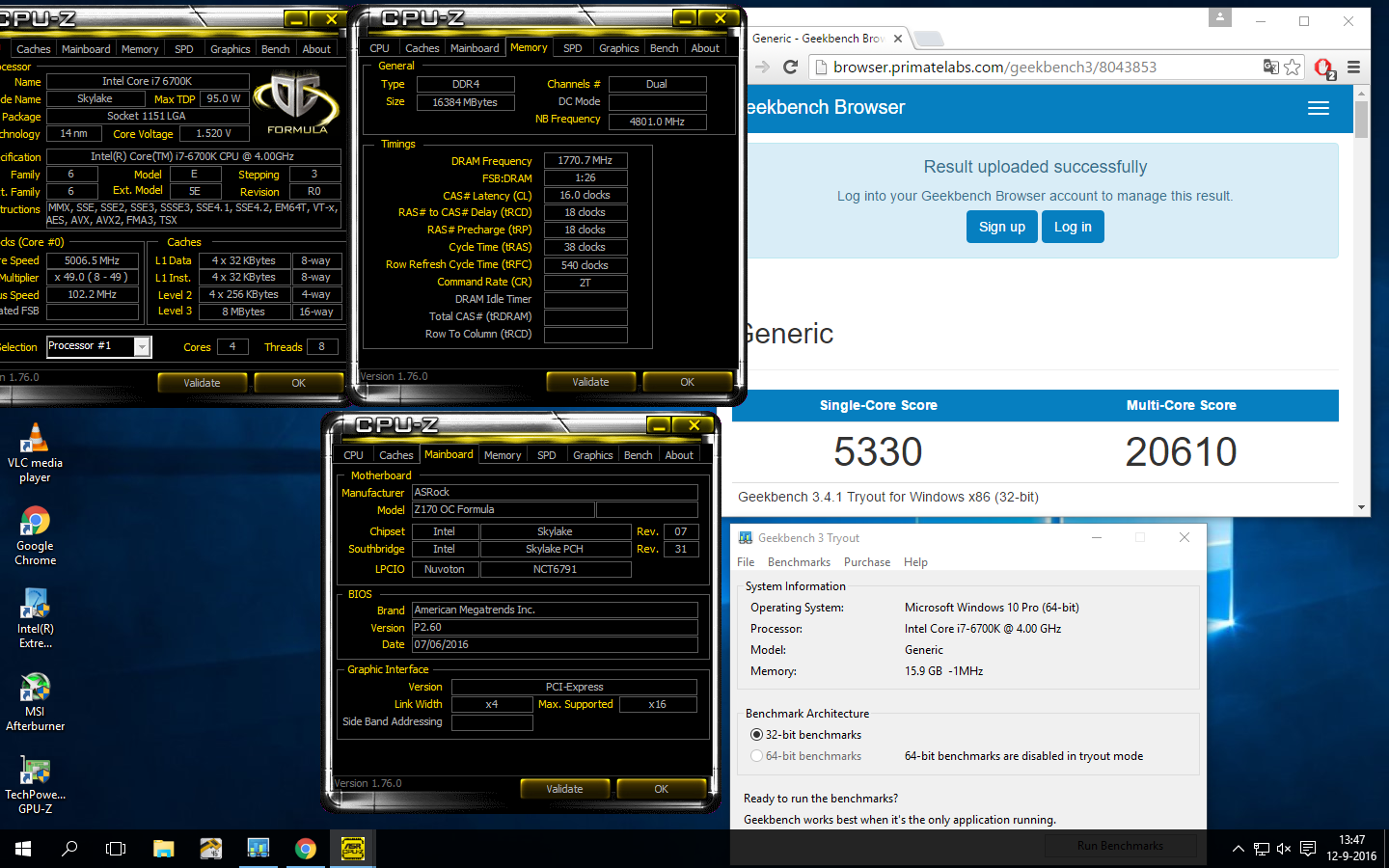
Task: Open the red stop-hand extension icon
Action: [x=1324, y=68]
